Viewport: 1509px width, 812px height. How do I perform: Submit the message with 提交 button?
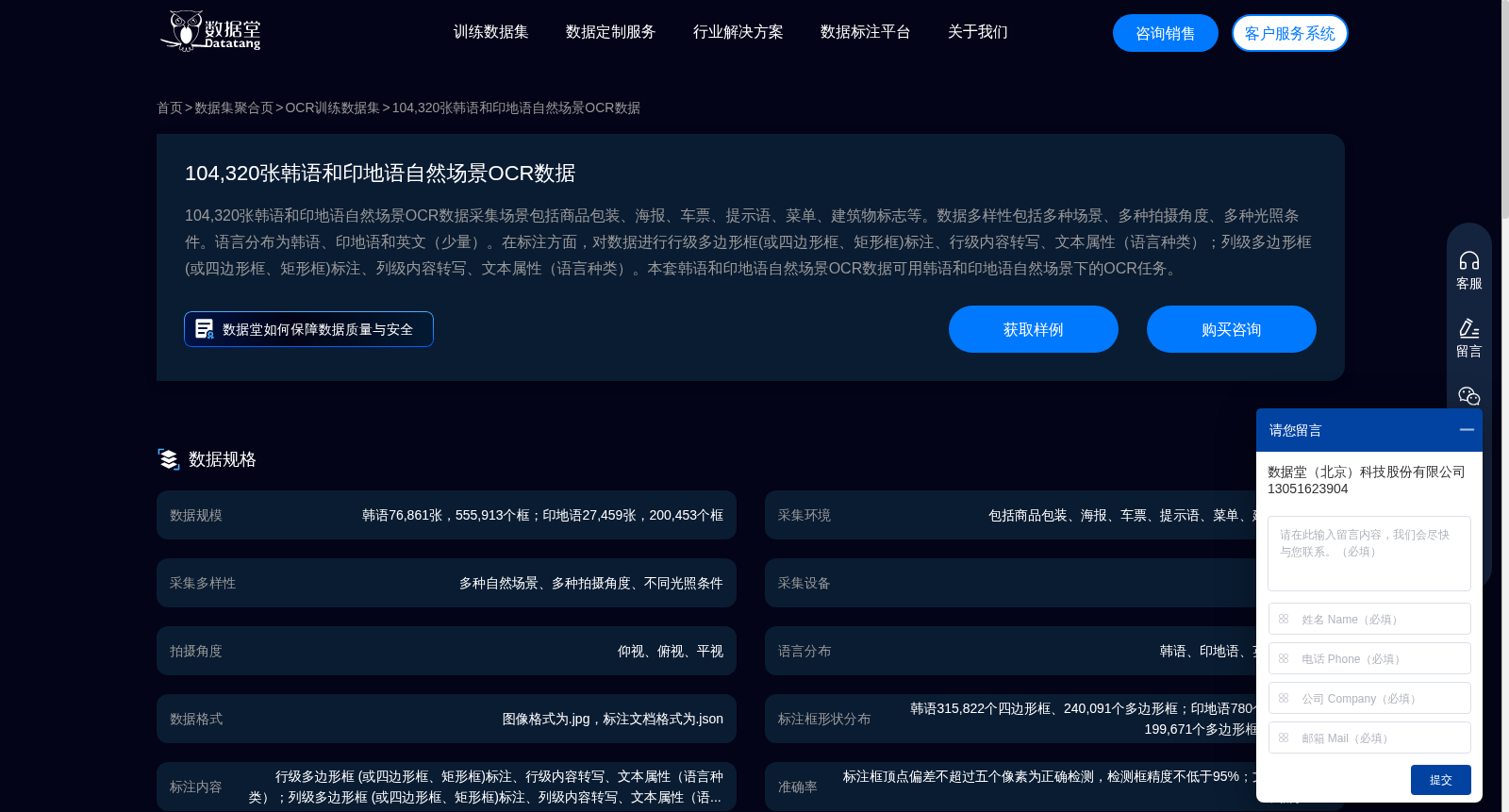tap(1440, 780)
